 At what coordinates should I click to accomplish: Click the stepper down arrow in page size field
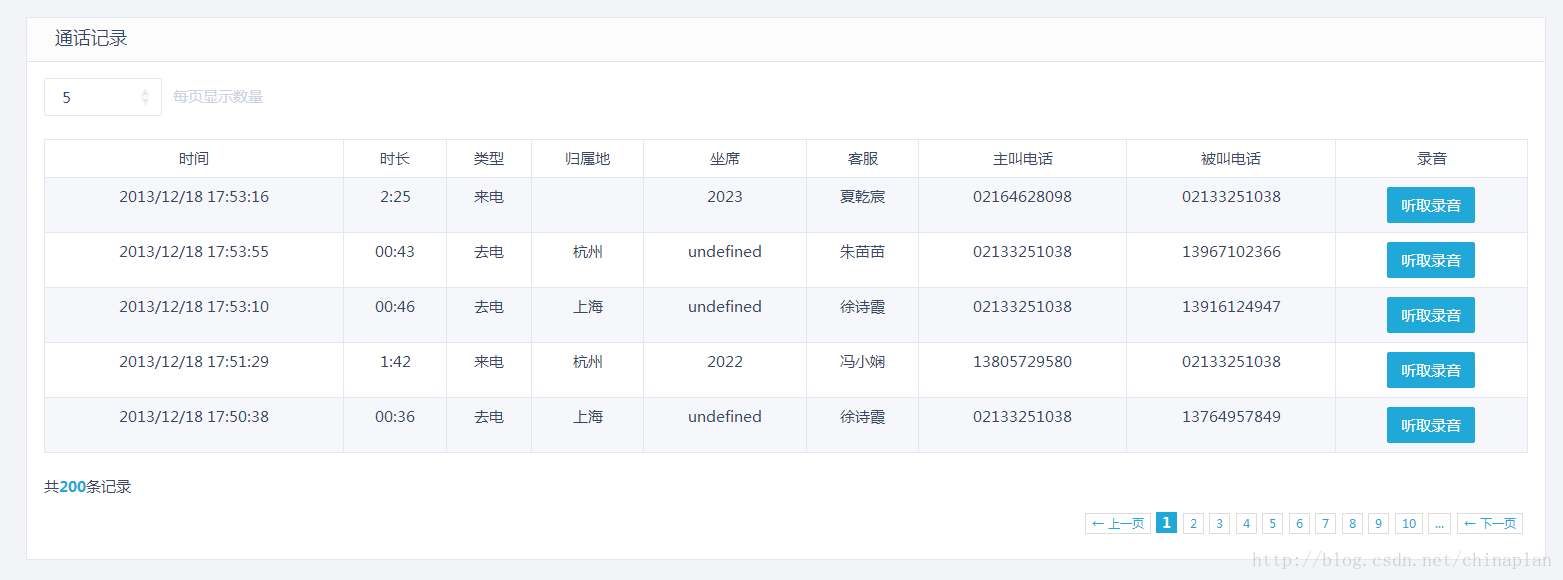(x=145, y=102)
